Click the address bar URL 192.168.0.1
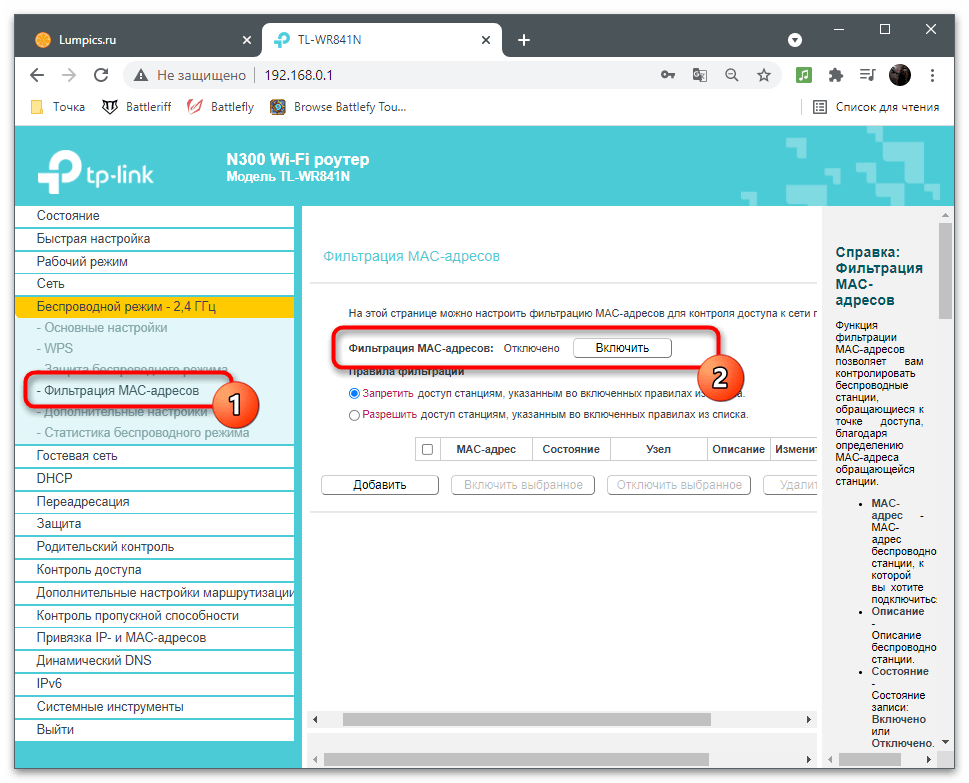Image resolution: width=969 pixels, height=783 pixels. [298, 75]
